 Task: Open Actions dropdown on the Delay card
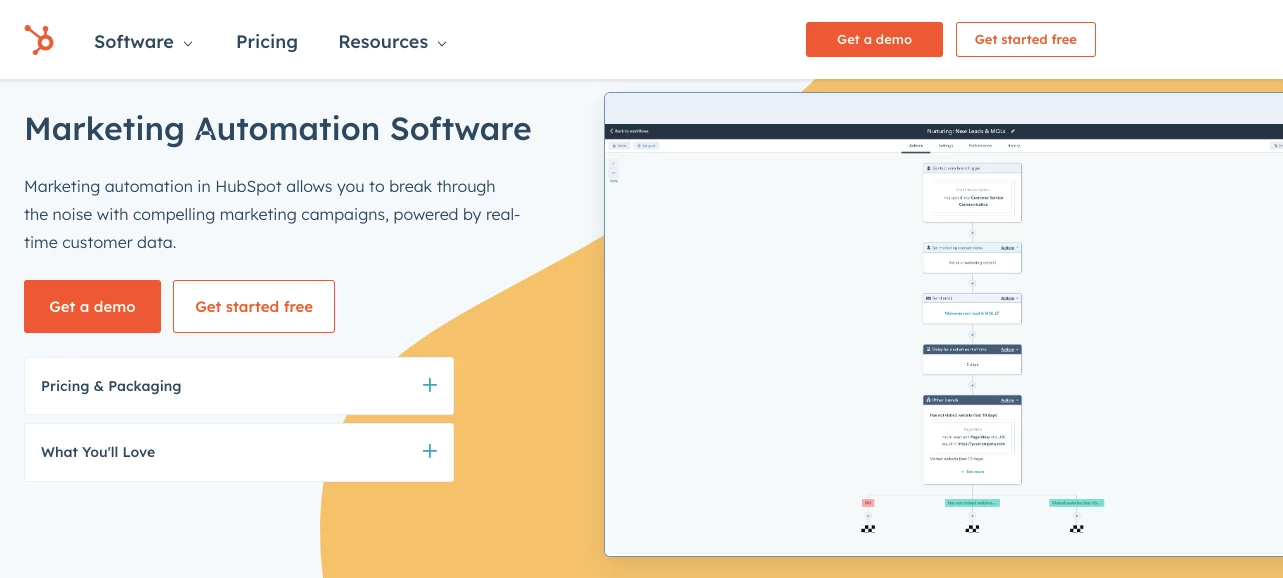(1009, 350)
